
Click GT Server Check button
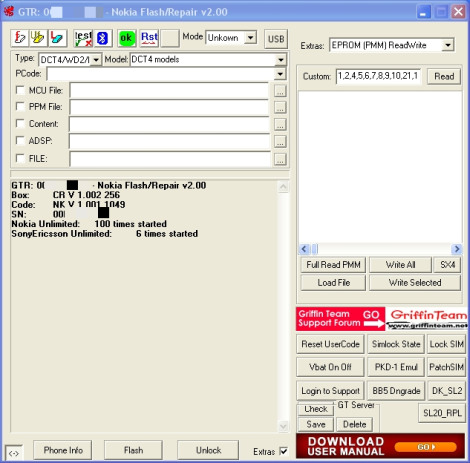pos(316,409)
